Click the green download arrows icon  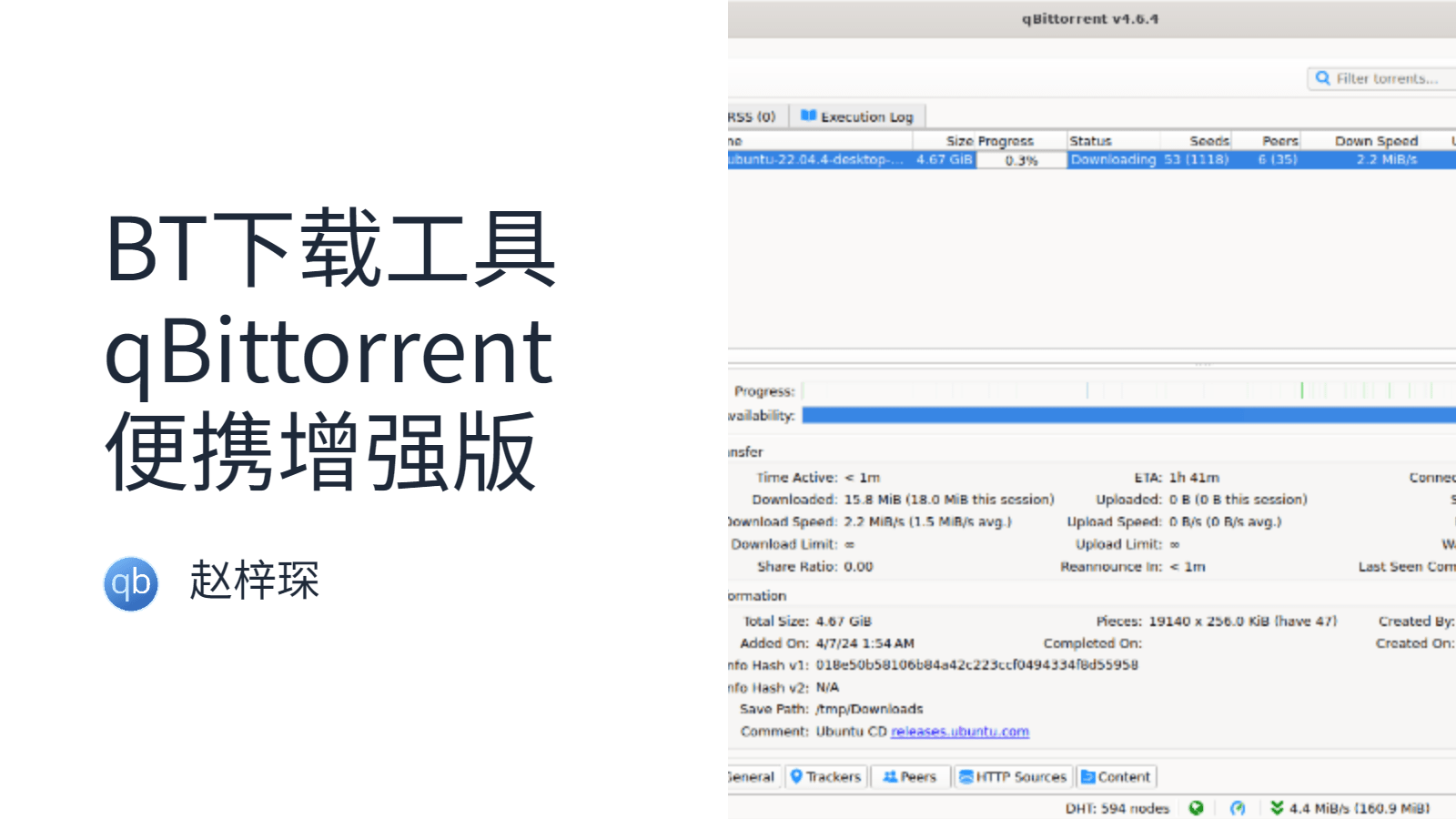pyautogui.click(x=1277, y=808)
